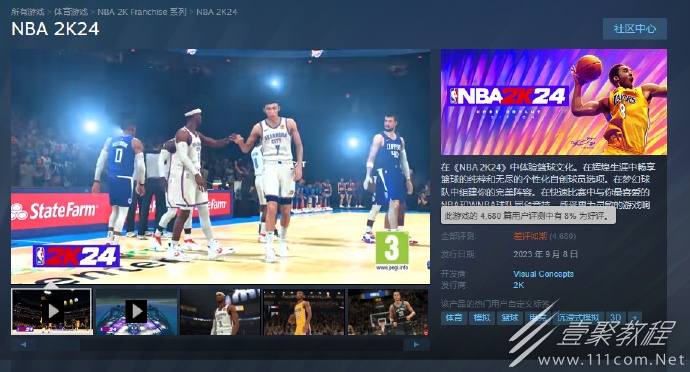This screenshot has height=372, width=690.
Task: Click the thumbnail strip scrollbar handle
Action: (x=59, y=345)
